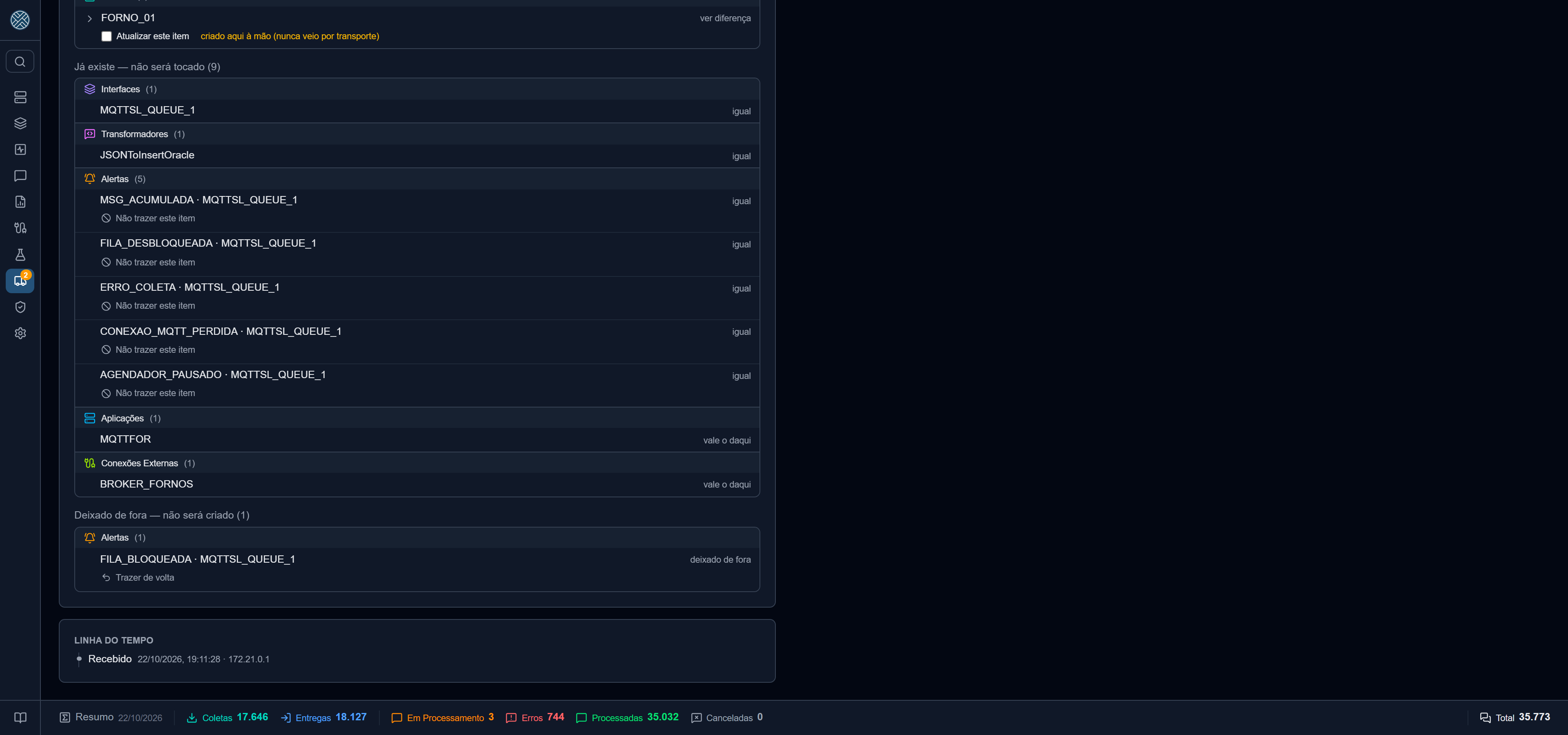Click 'Não trazer este item' under MSG_ACUMULADA
The width and height of the screenshot is (1568, 735).
[149, 218]
